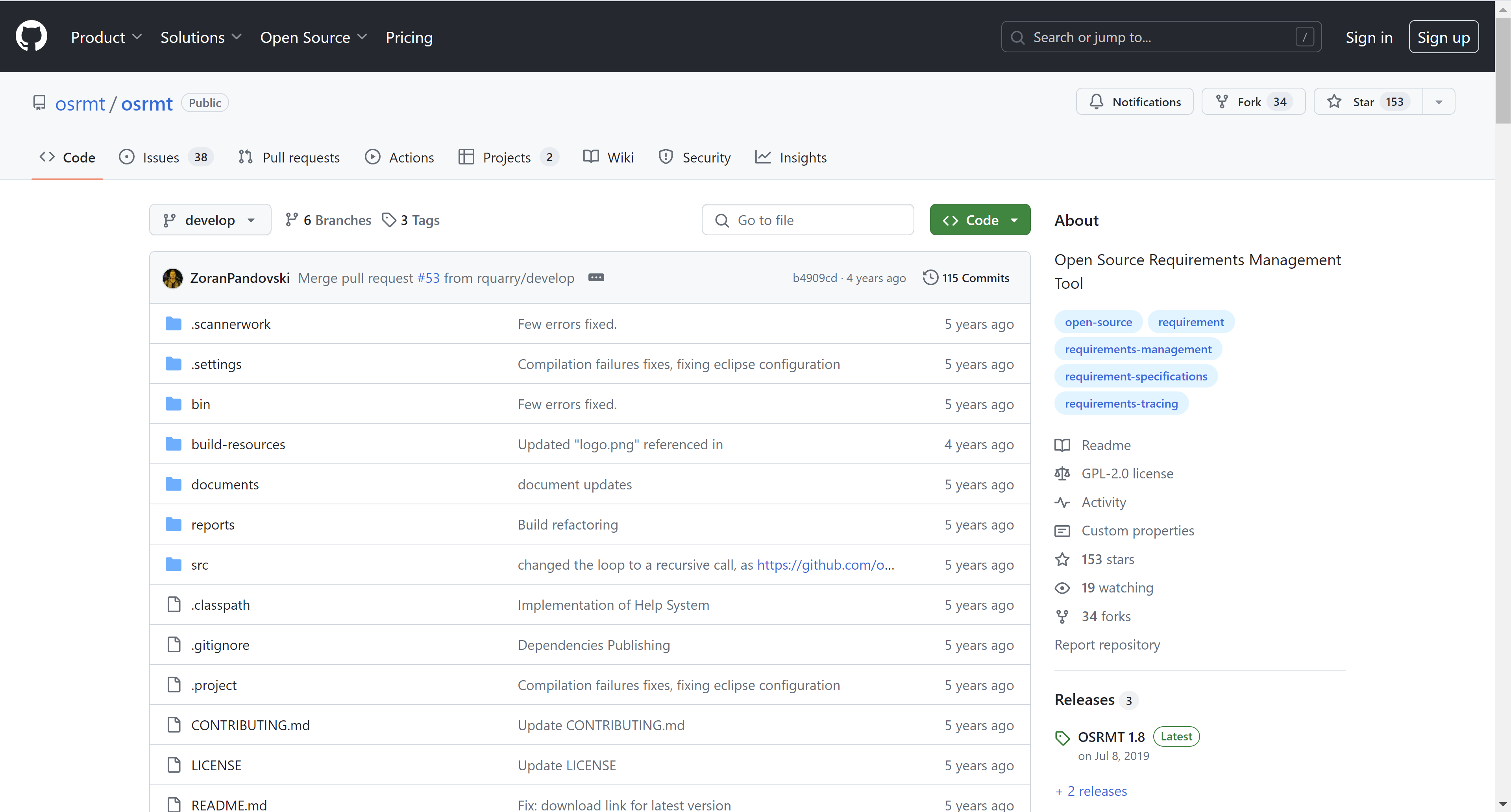Screen dimensions: 1511x812
Task: Switch to the Insights tab
Action: [x=791, y=157]
